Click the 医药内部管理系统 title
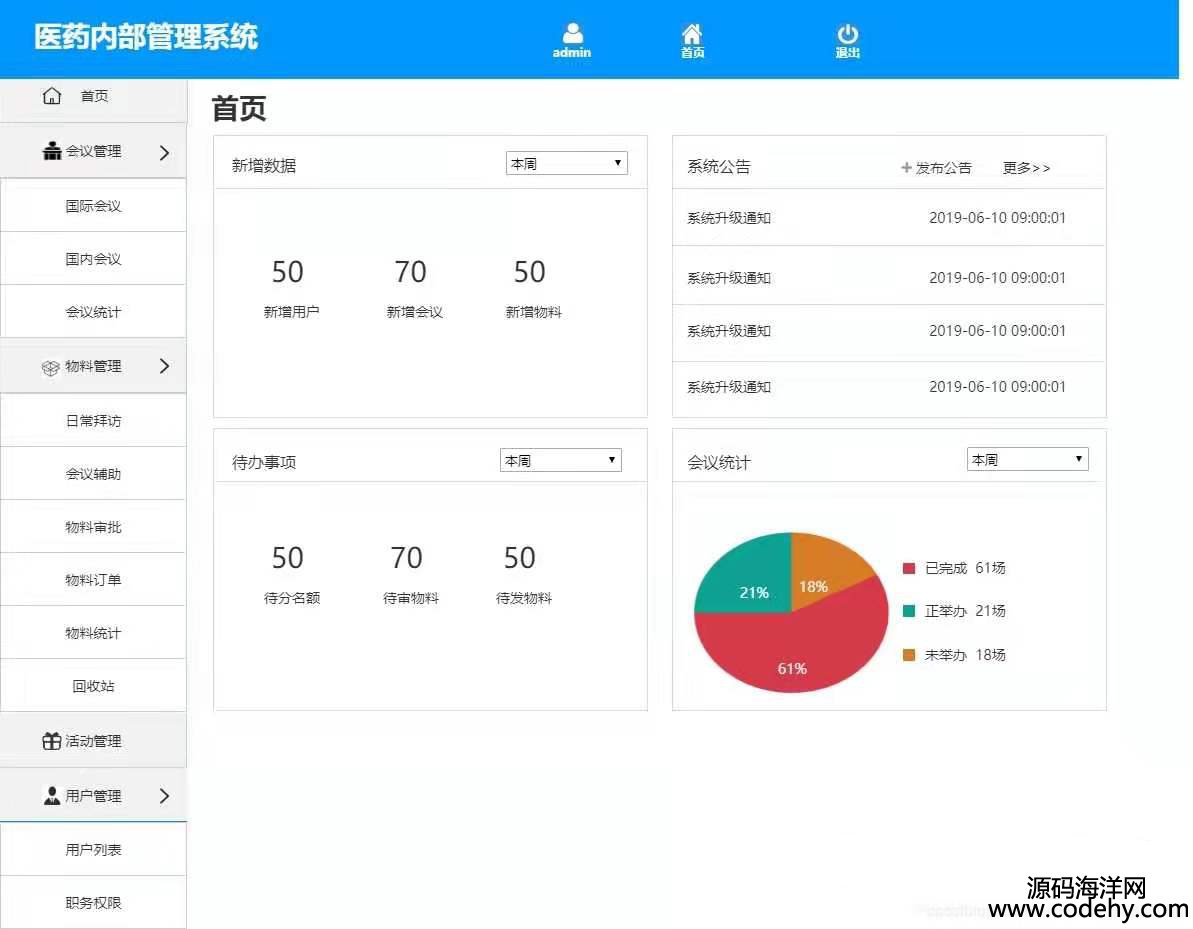The width and height of the screenshot is (1193, 929). click(x=146, y=37)
